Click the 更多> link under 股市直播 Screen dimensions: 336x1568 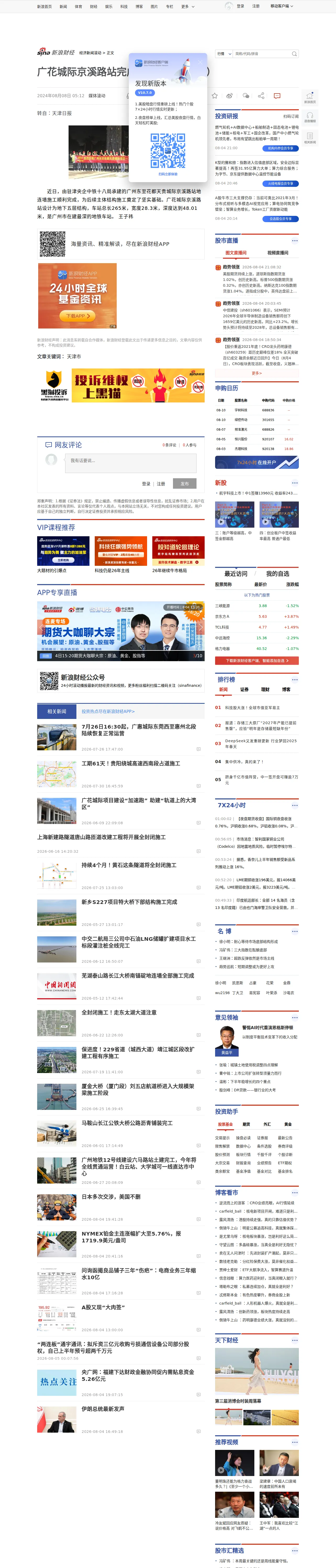coord(257,373)
